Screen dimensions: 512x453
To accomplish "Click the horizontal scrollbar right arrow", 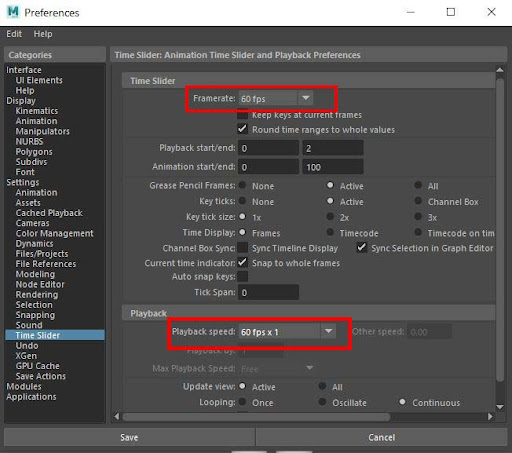I will (490, 416).
